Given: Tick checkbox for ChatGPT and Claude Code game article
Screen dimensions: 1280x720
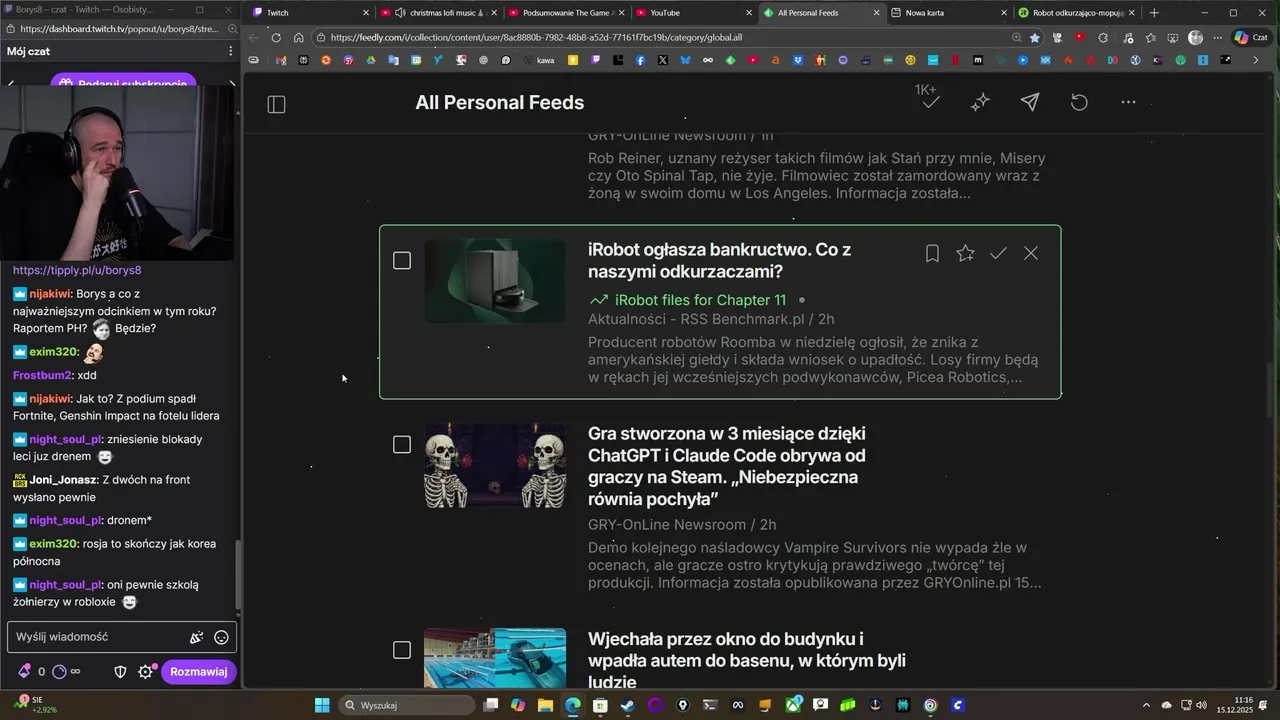Looking at the screenshot, I should pos(402,445).
